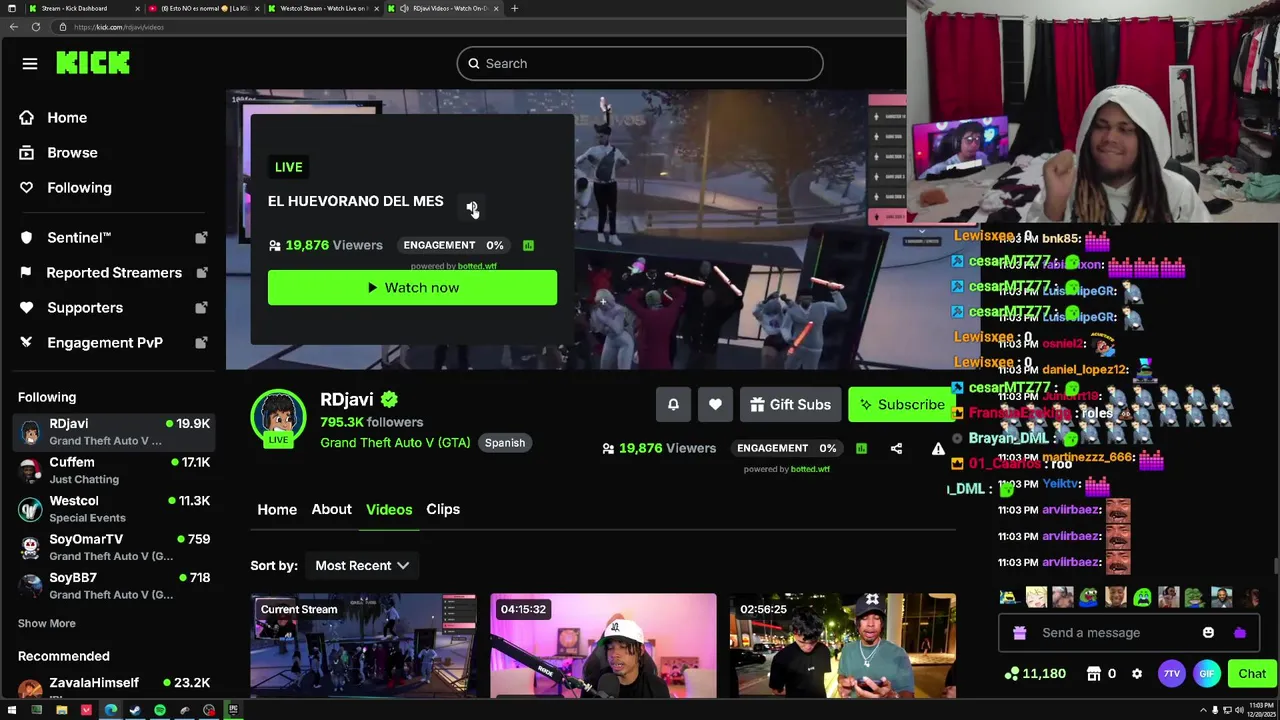Select RDjavi in Following list
The image size is (1280, 720).
coord(114,432)
